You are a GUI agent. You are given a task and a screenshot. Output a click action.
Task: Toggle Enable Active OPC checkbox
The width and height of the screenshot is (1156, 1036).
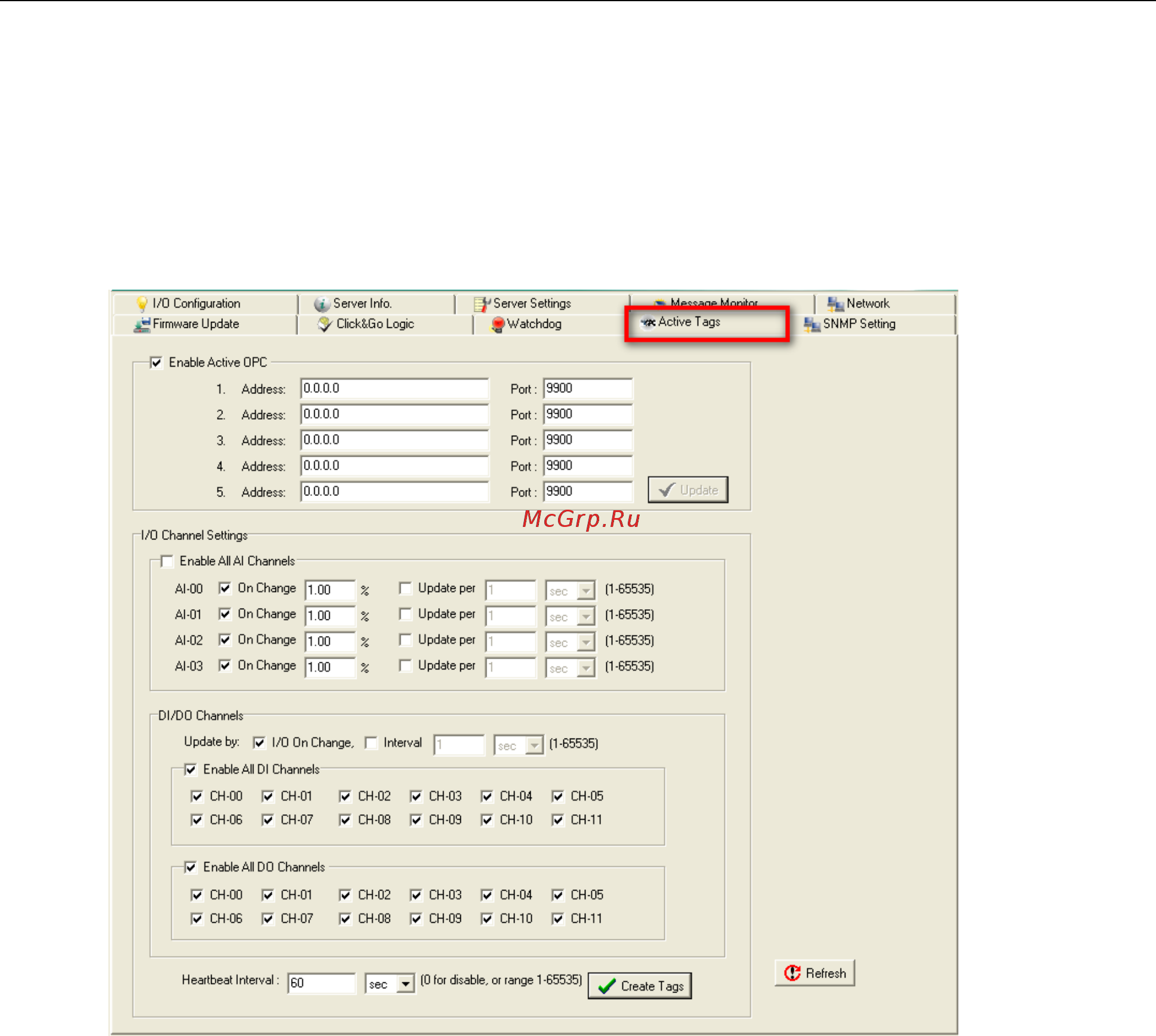156,362
